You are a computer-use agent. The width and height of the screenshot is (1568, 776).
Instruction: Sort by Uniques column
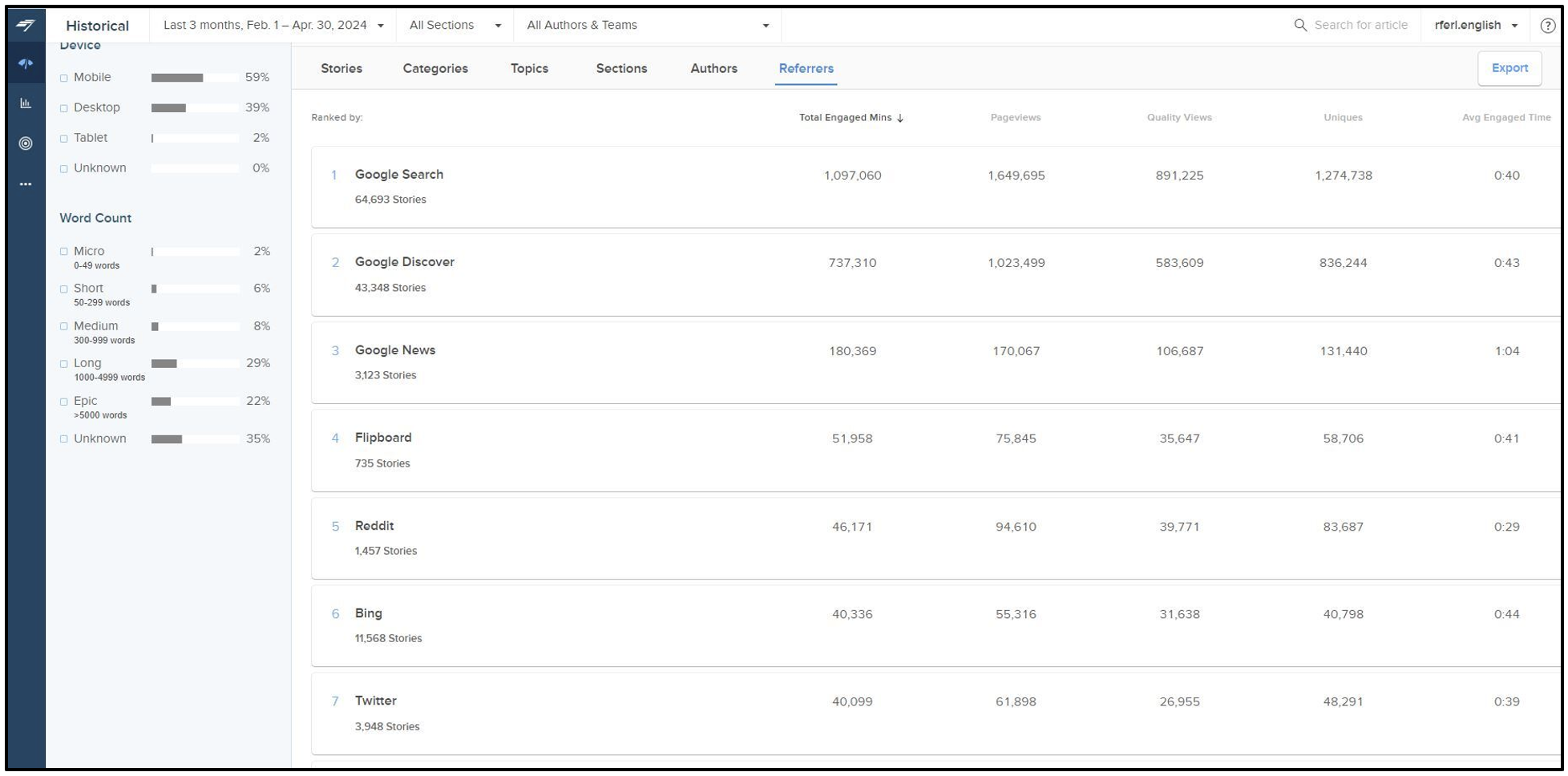pos(1343,118)
